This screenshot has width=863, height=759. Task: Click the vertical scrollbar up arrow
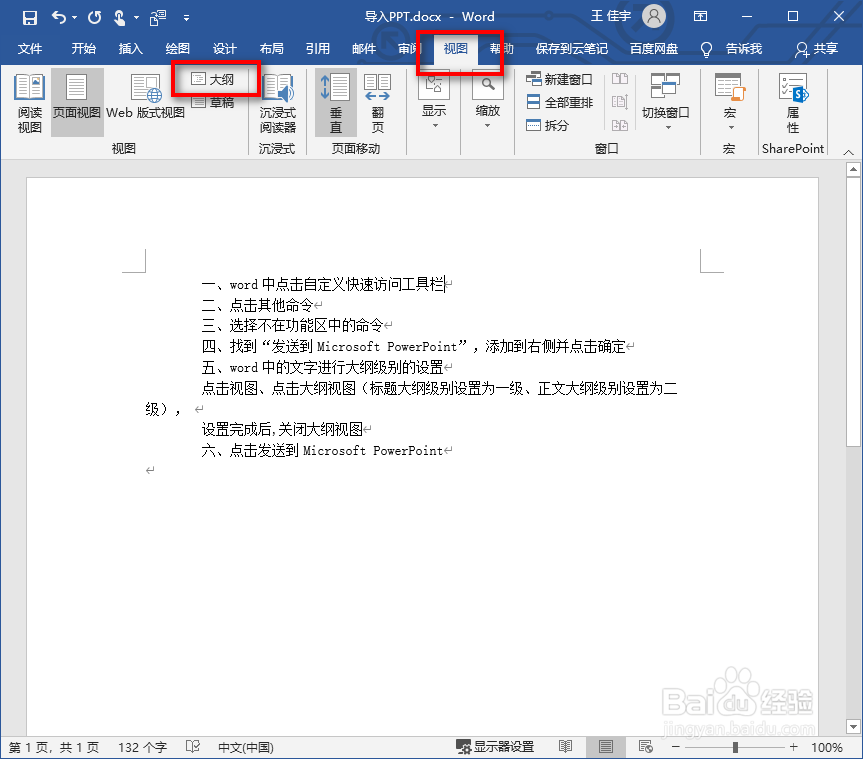pyautogui.click(x=853, y=170)
